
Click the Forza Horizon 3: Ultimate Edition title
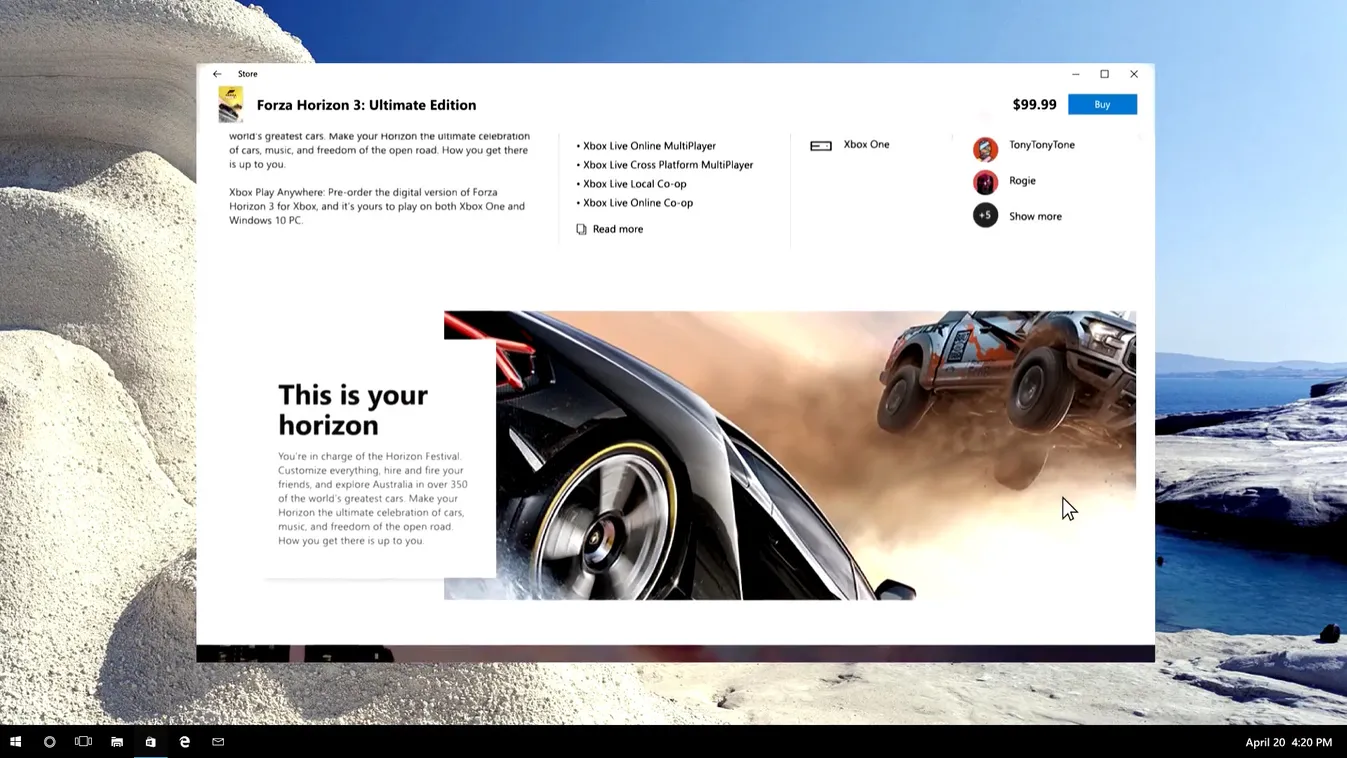366,105
